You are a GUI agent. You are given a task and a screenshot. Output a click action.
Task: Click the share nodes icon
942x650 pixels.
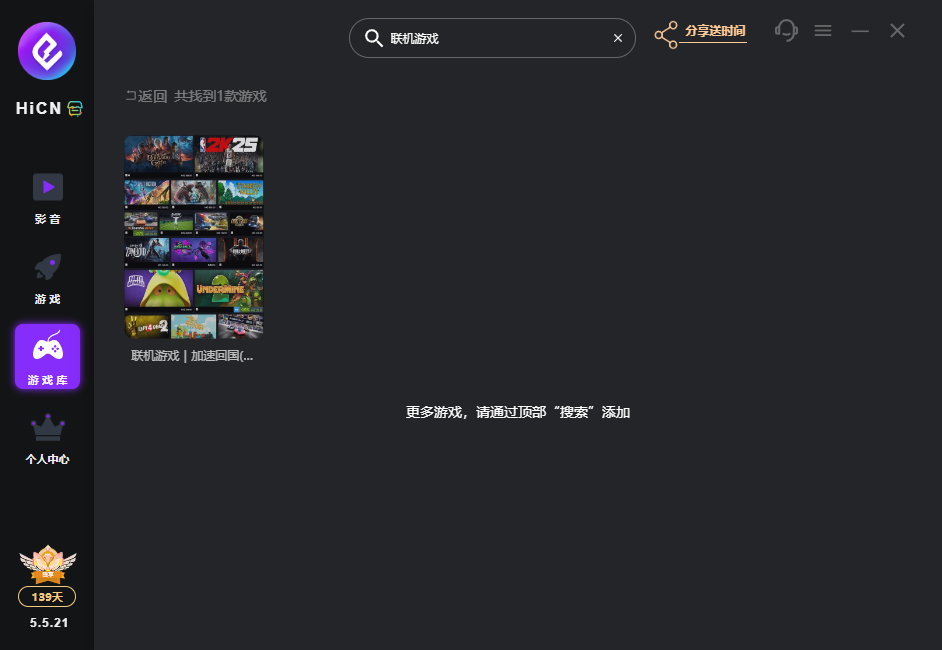click(x=666, y=35)
